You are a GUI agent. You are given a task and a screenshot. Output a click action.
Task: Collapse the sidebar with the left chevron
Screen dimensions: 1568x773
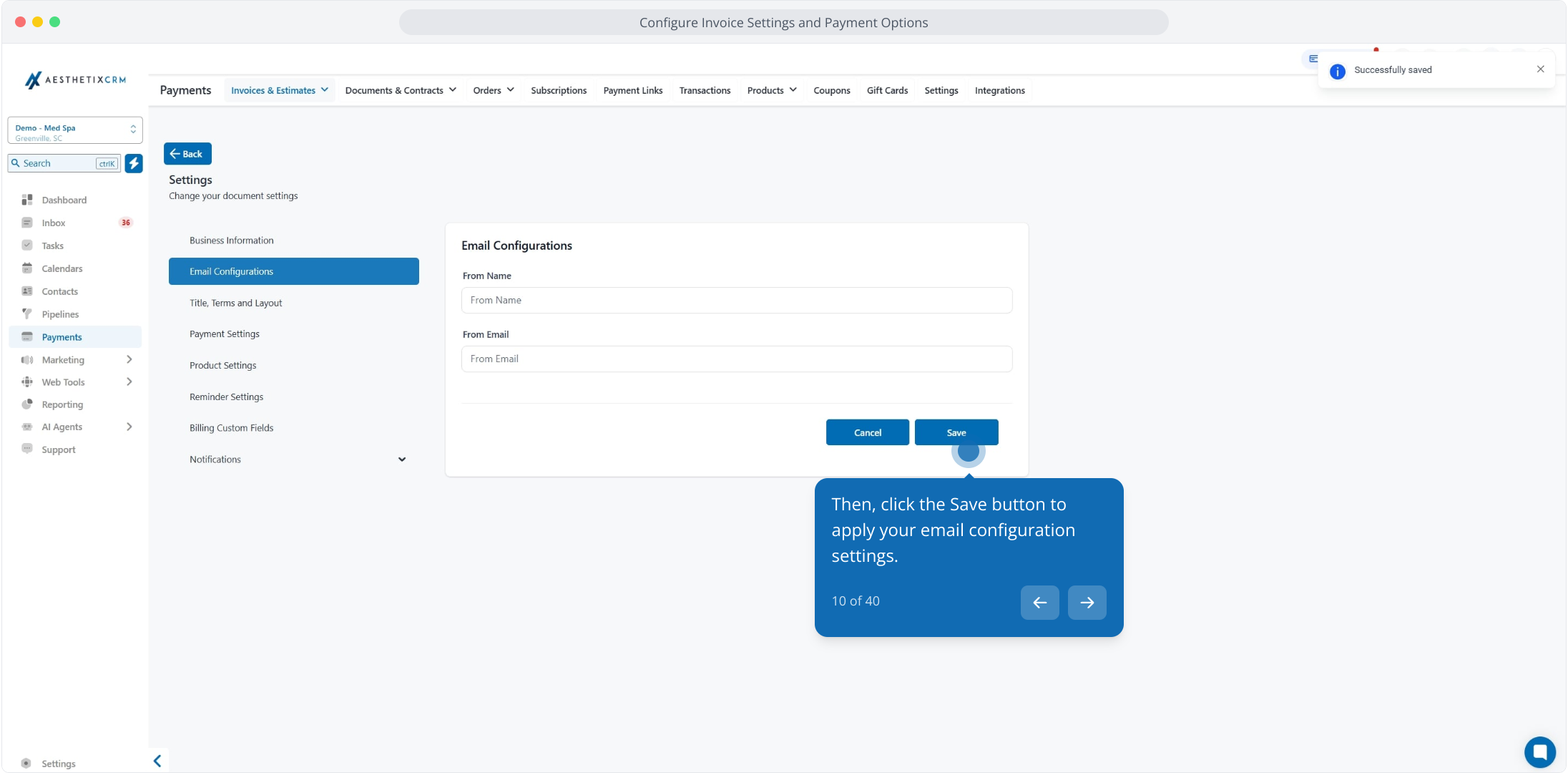pyautogui.click(x=157, y=761)
